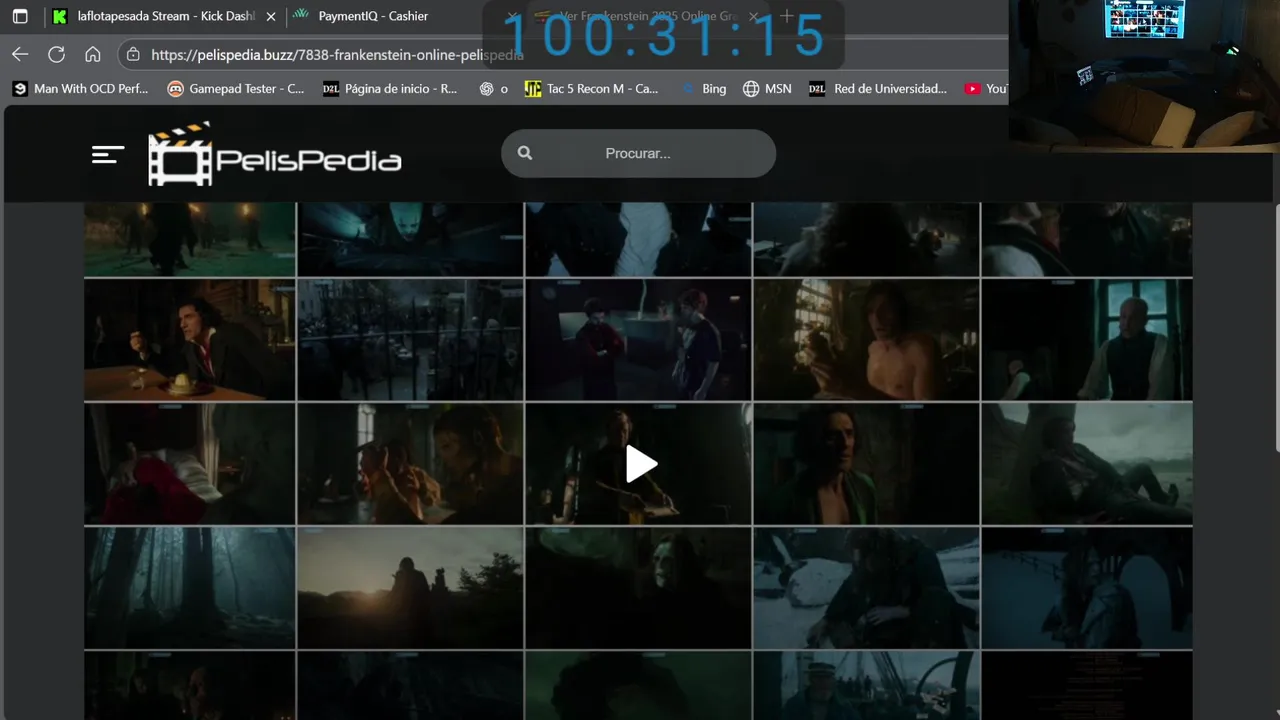
Task: Open the ChatGPT bookmark labeled o
Action: click(x=493, y=88)
